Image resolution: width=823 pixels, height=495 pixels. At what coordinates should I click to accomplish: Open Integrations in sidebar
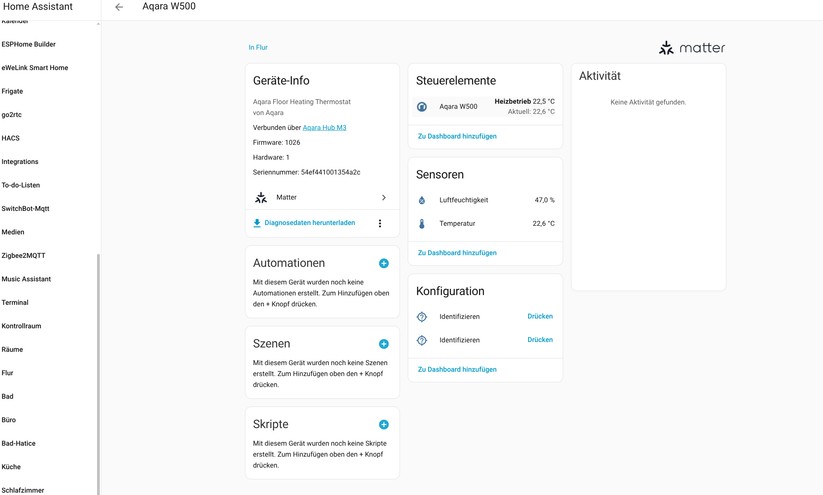(x=20, y=162)
